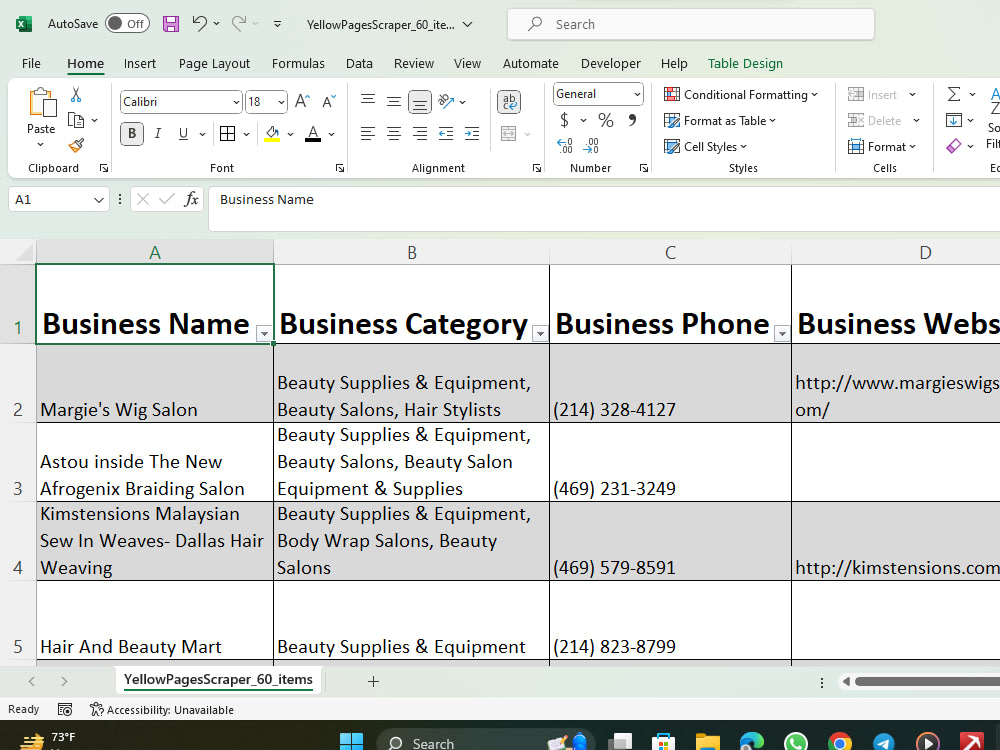Click the Save icon in title bar

click(x=170, y=24)
